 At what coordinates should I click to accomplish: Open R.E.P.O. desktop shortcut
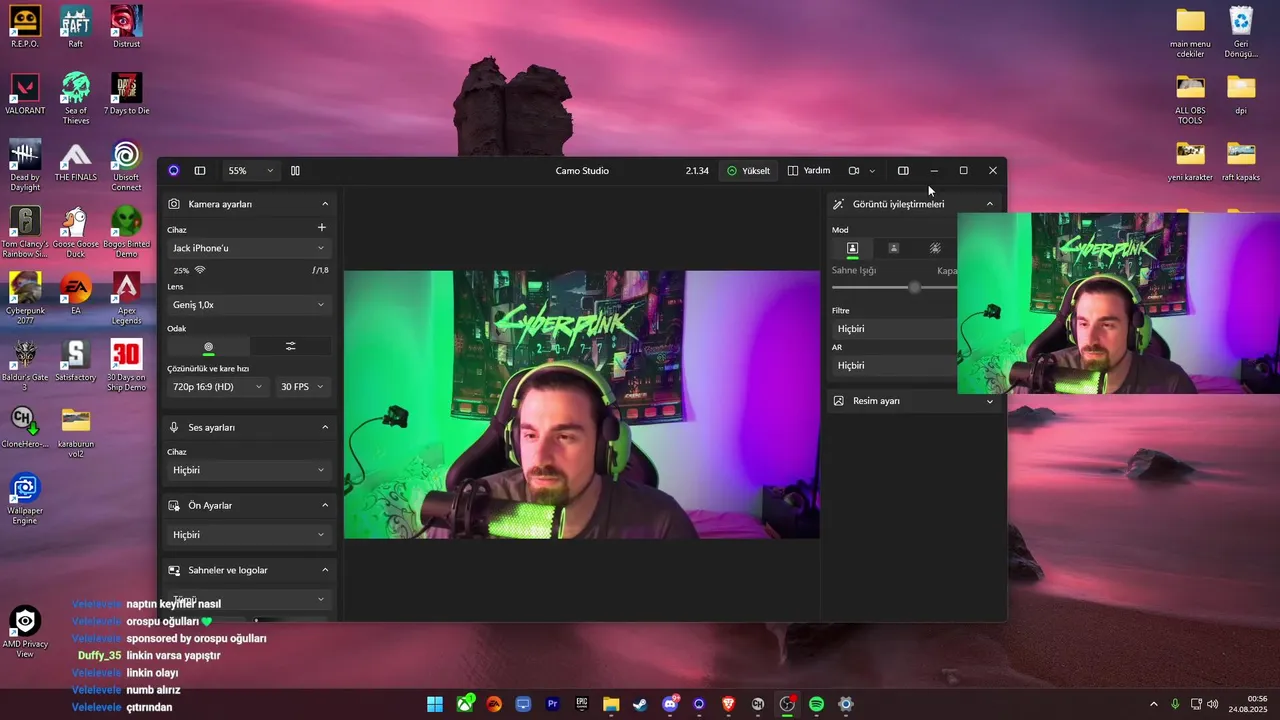(x=25, y=27)
